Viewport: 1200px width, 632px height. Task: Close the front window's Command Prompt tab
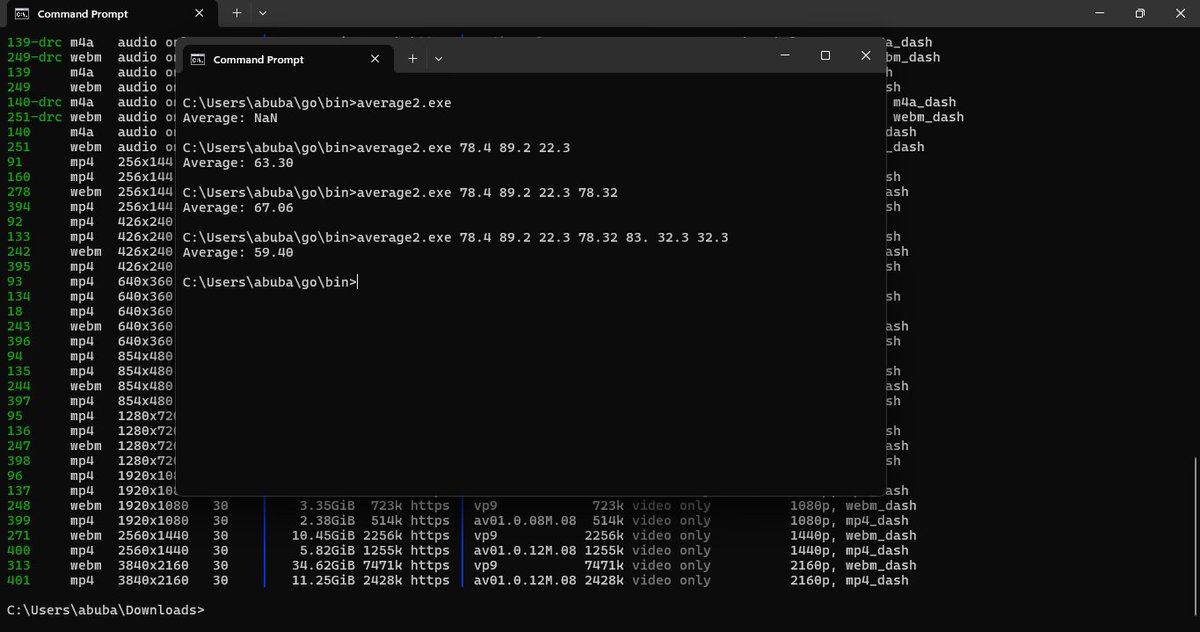point(376,59)
